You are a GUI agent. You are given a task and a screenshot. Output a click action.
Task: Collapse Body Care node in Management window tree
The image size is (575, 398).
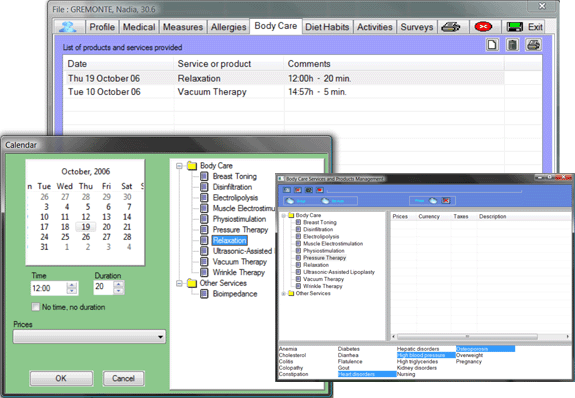click(x=283, y=215)
